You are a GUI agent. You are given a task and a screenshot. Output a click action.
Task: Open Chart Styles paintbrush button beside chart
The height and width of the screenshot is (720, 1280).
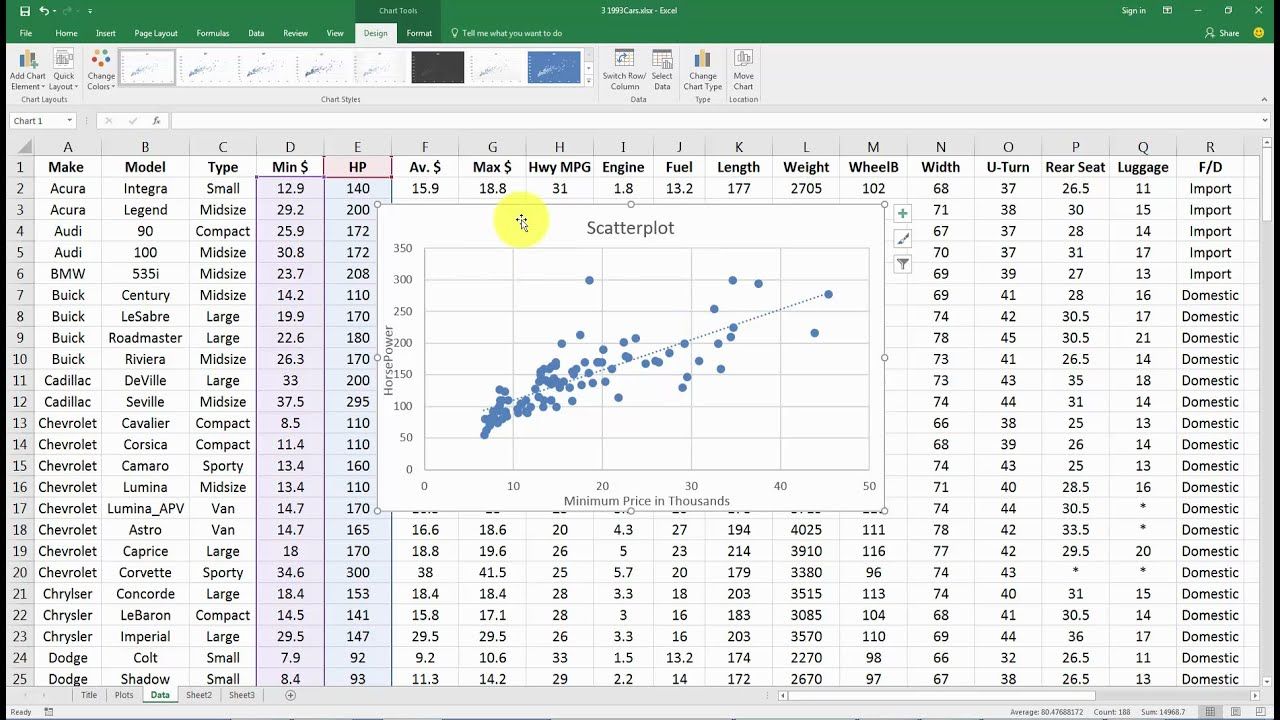point(902,239)
